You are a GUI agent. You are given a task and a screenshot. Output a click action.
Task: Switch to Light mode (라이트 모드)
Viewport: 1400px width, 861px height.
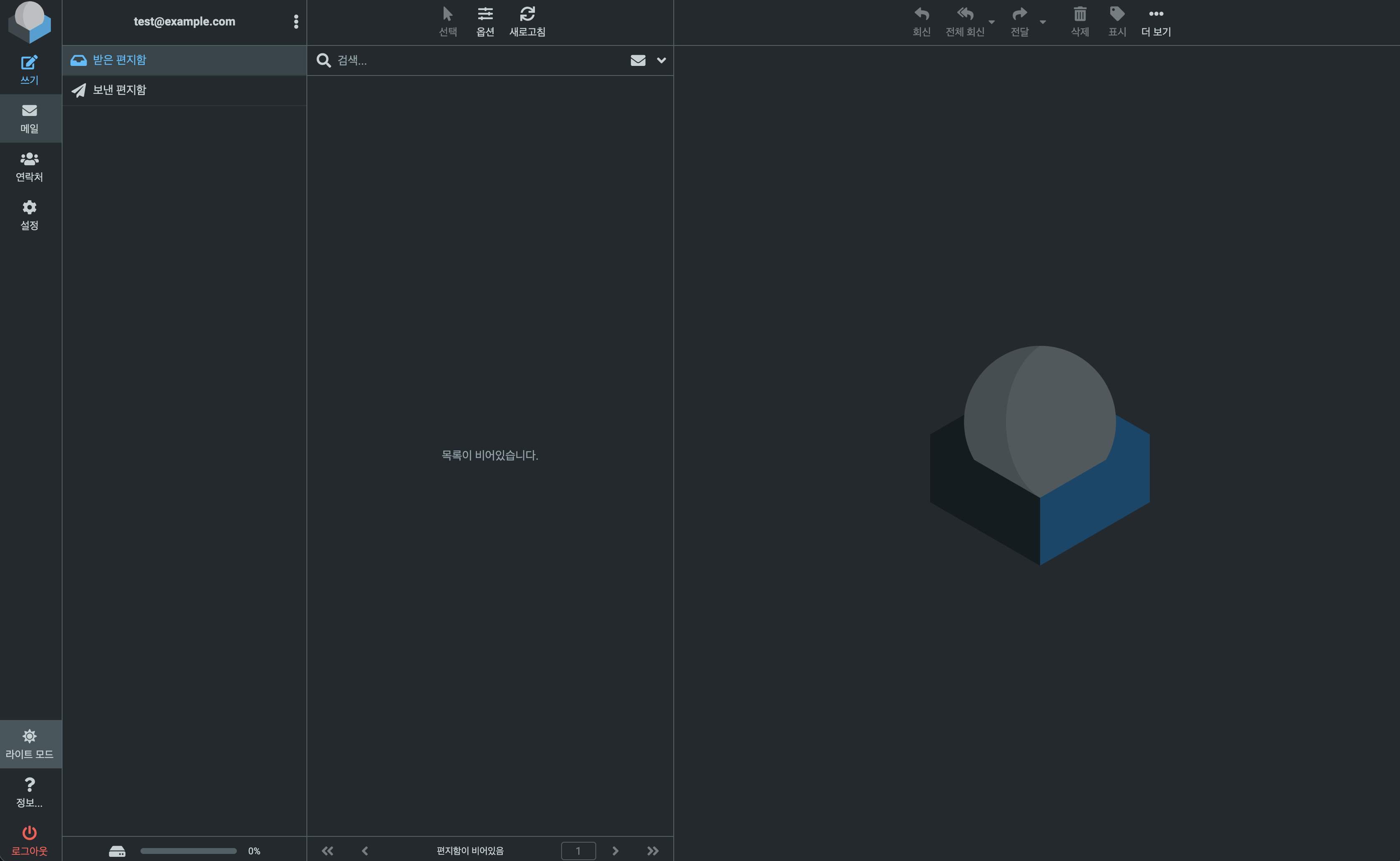tap(29, 743)
